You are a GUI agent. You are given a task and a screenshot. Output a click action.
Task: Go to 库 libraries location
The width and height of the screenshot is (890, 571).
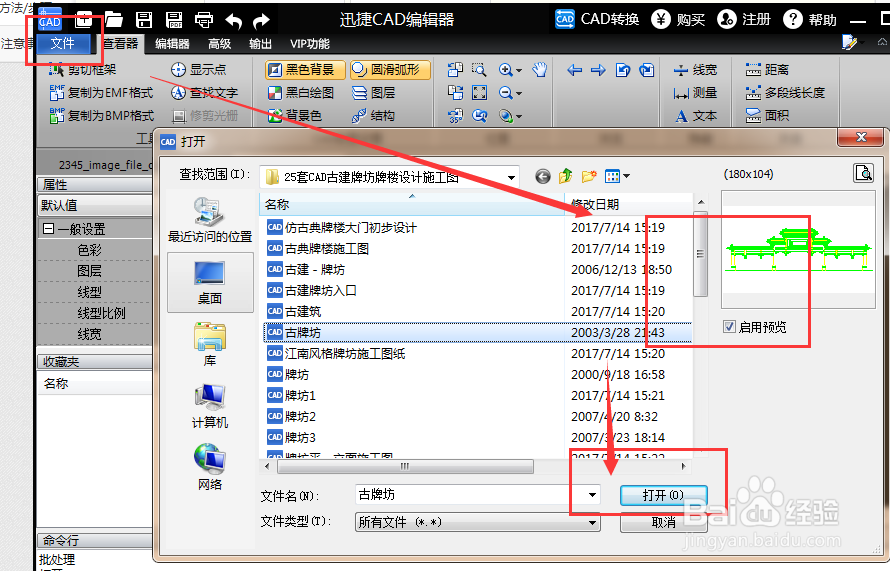(210, 344)
